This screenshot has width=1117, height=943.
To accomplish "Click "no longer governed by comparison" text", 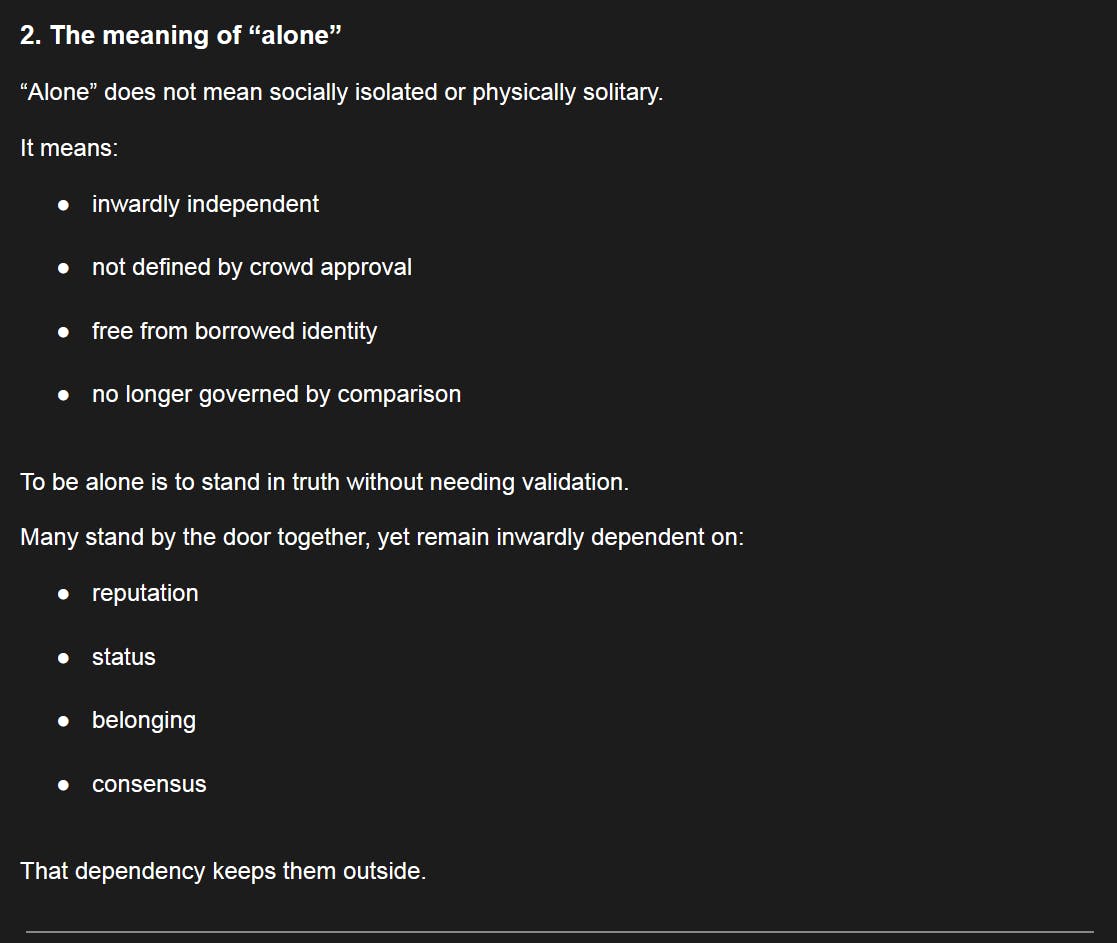I will click(x=276, y=394).
